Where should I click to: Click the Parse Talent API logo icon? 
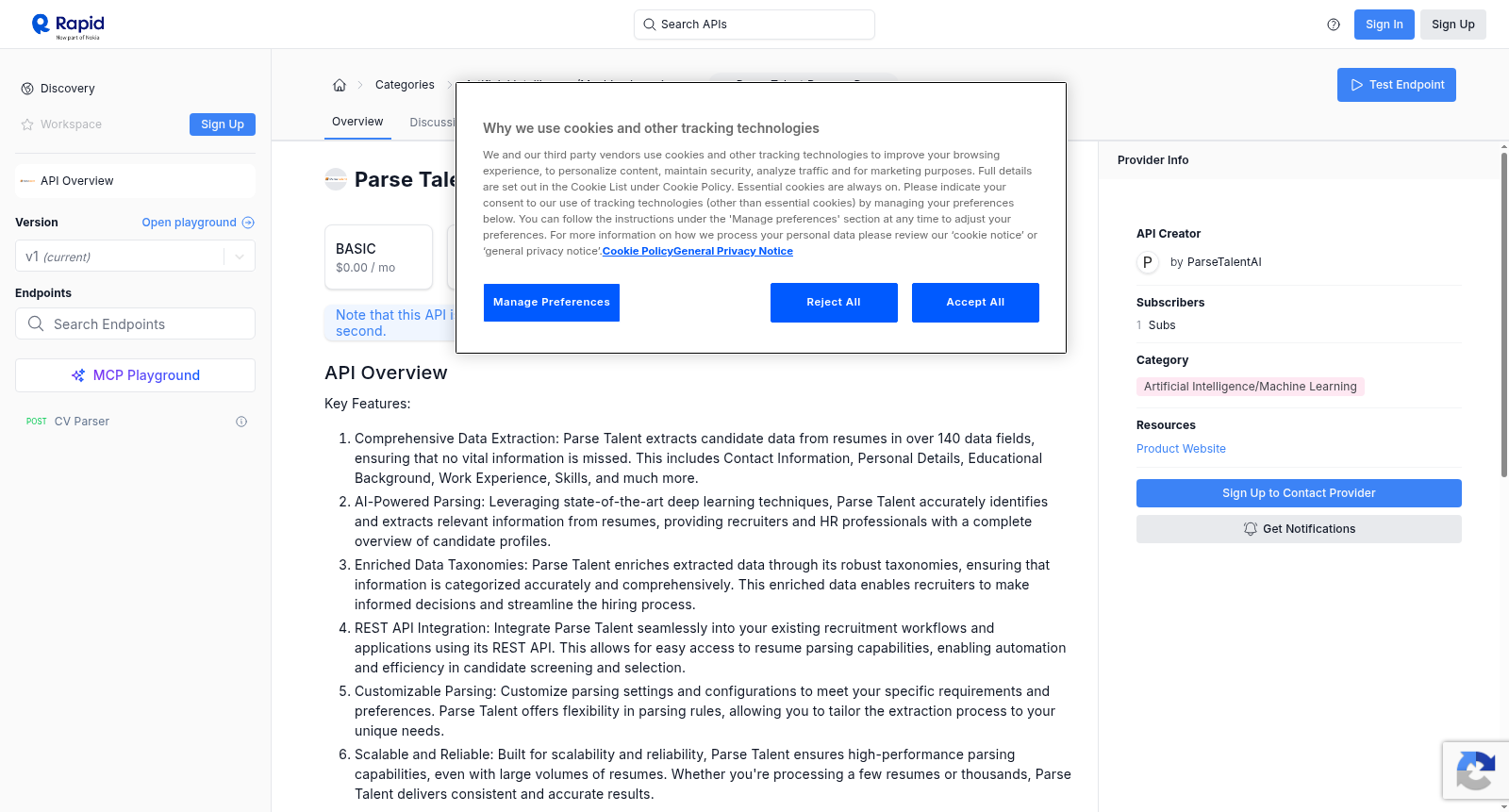(336, 179)
